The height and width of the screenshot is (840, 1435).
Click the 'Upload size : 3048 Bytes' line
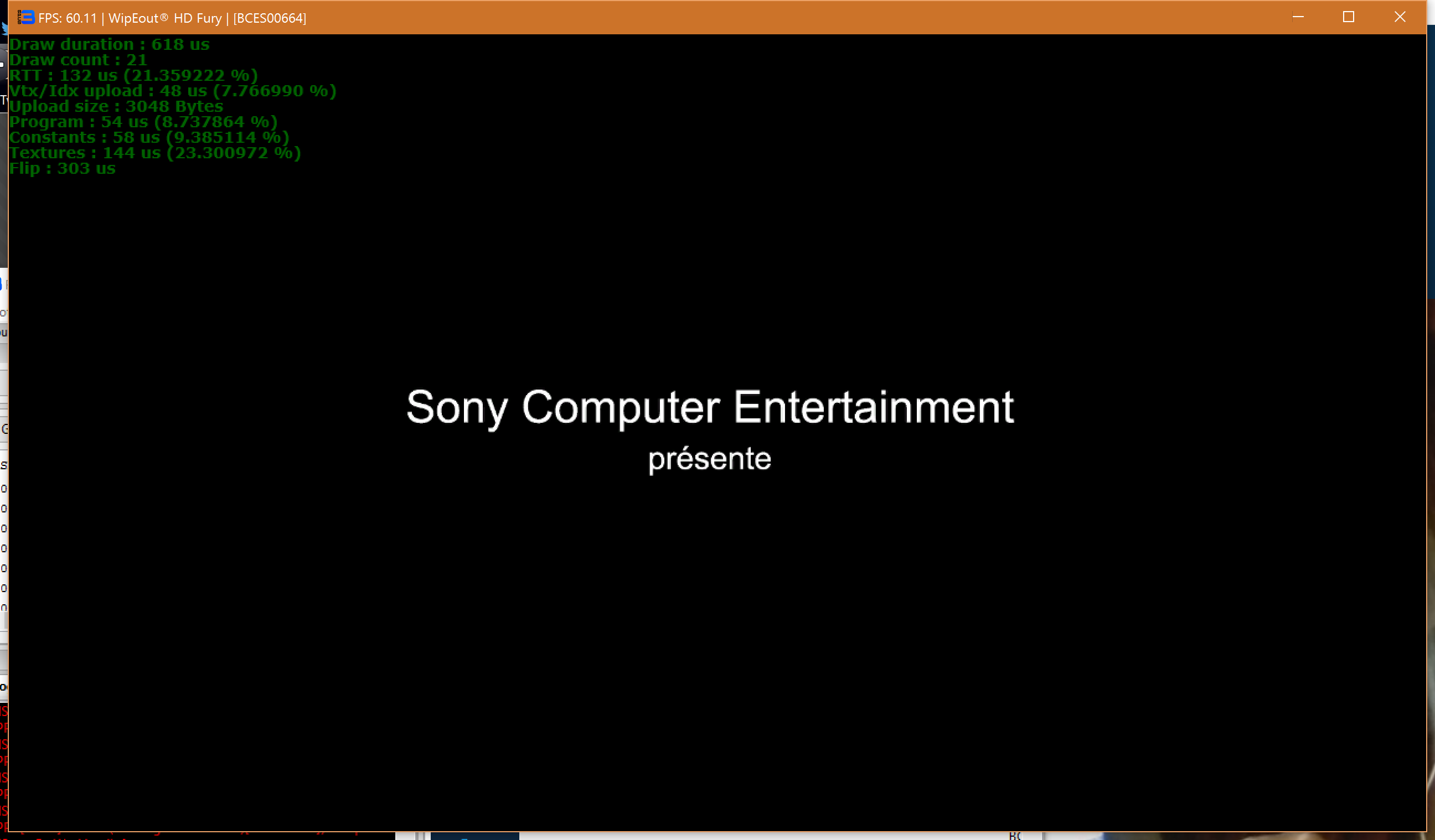[x=116, y=106]
